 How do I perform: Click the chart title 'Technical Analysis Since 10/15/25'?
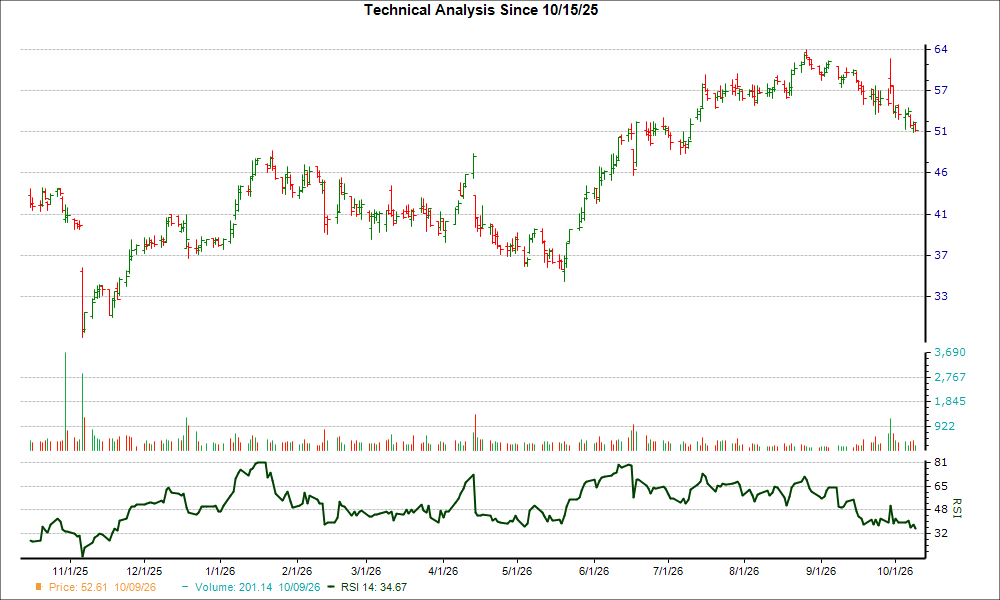point(481,10)
